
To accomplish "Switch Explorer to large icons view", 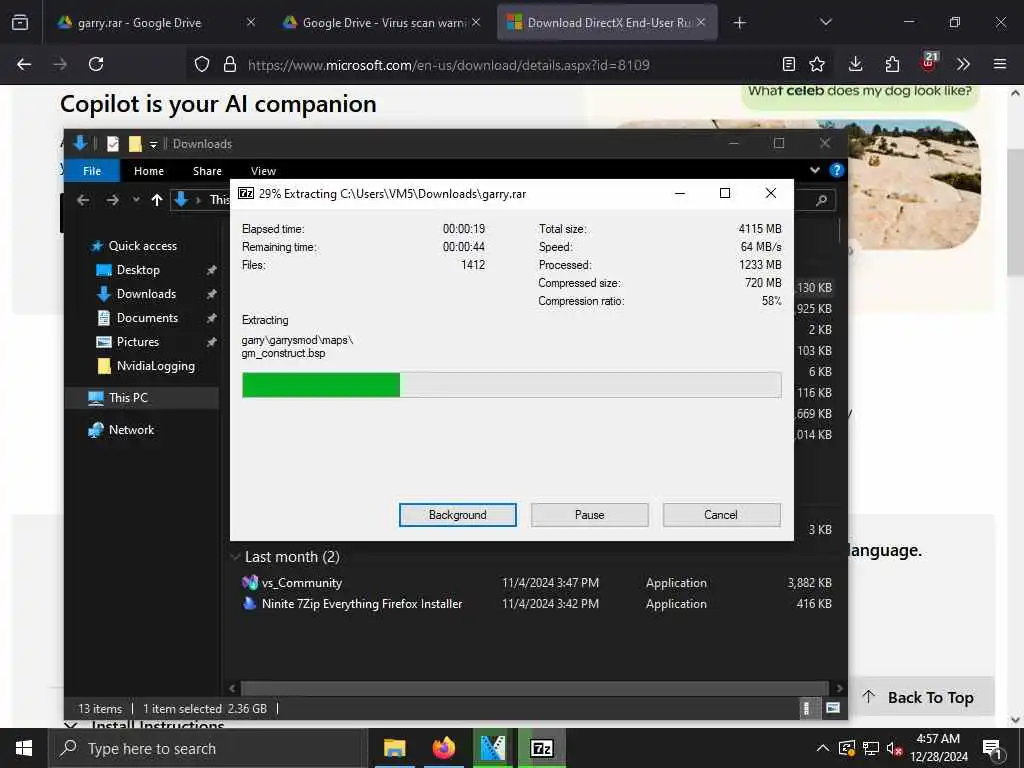I will pyautogui.click(x=832, y=708).
